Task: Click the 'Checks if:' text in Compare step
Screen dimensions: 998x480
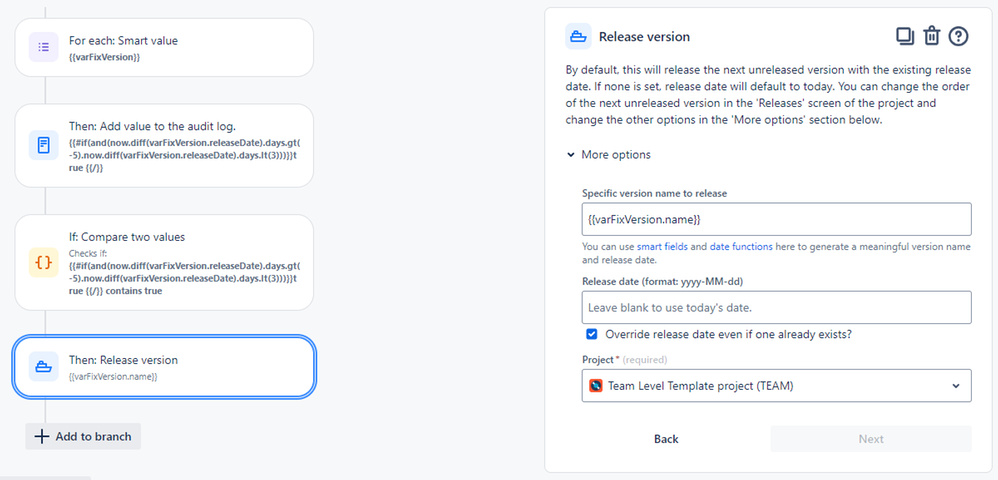Action: [87, 252]
